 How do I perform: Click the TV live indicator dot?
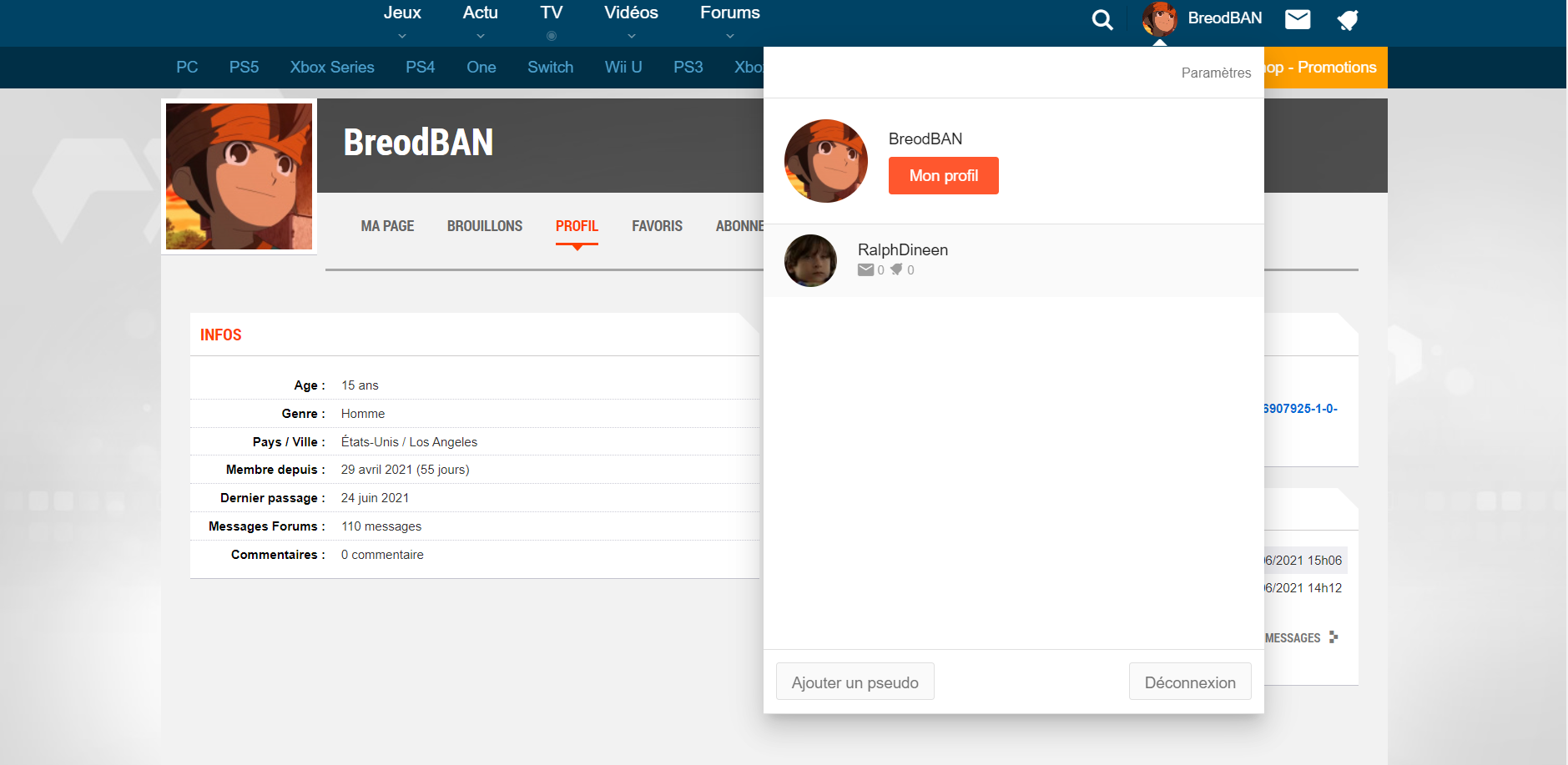click(x=552, y=36)
